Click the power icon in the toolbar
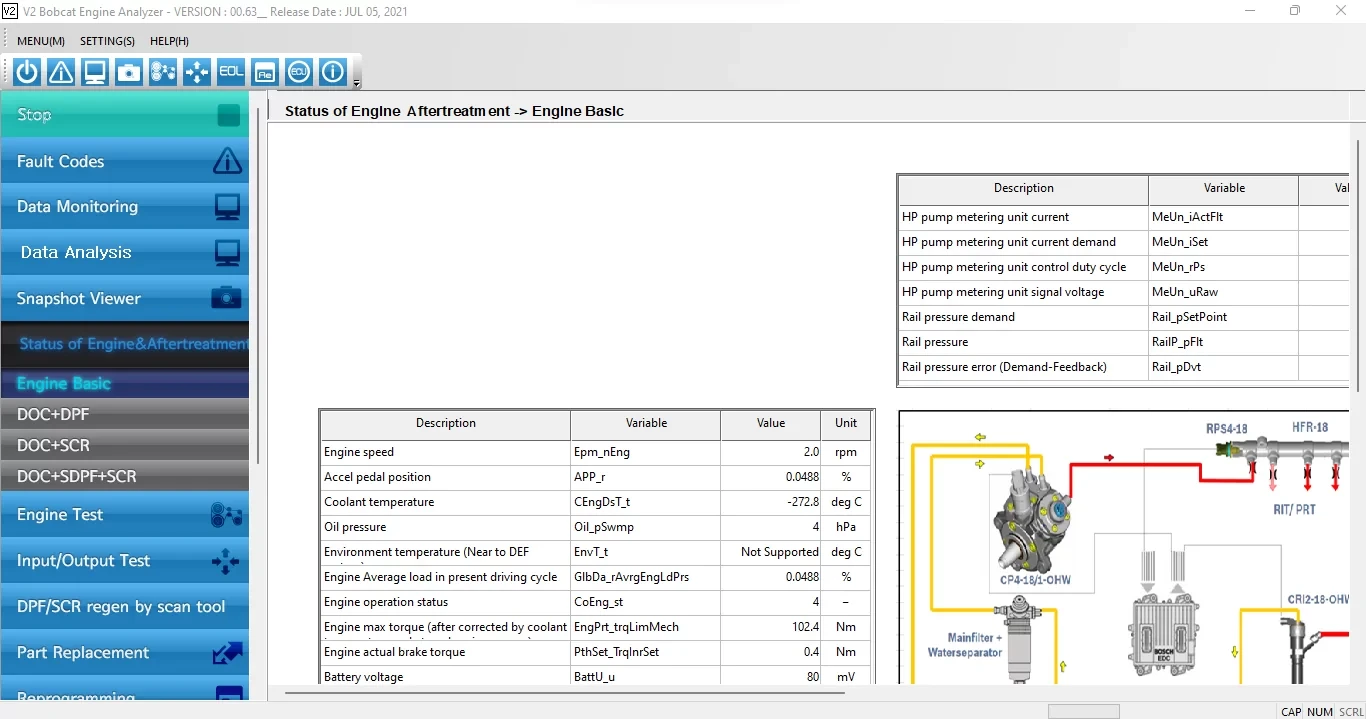The image size is (1366, 719). pyautogui.click(x=27, y=72)
